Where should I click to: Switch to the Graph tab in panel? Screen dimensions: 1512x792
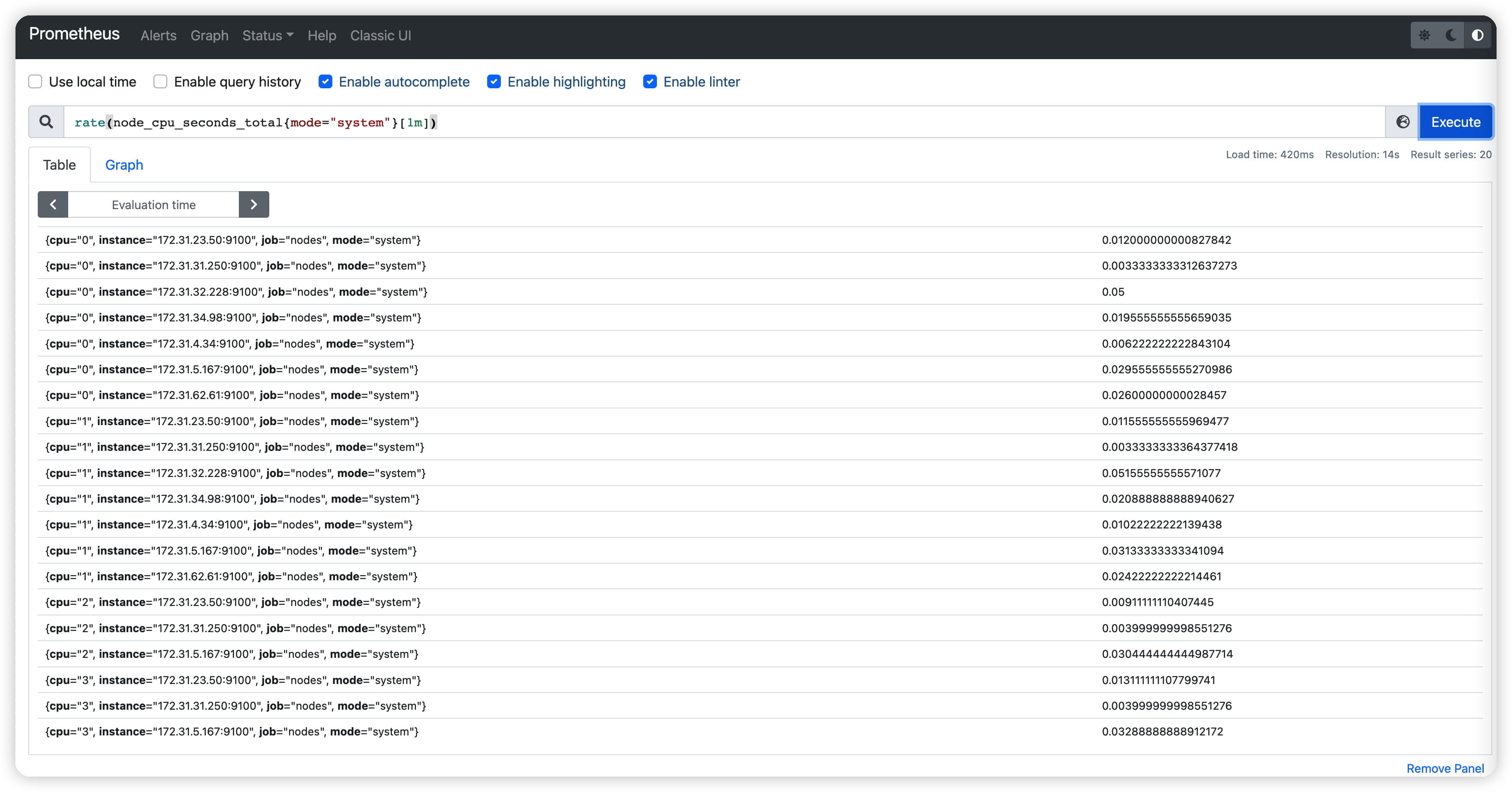click(x=124, y=165)
